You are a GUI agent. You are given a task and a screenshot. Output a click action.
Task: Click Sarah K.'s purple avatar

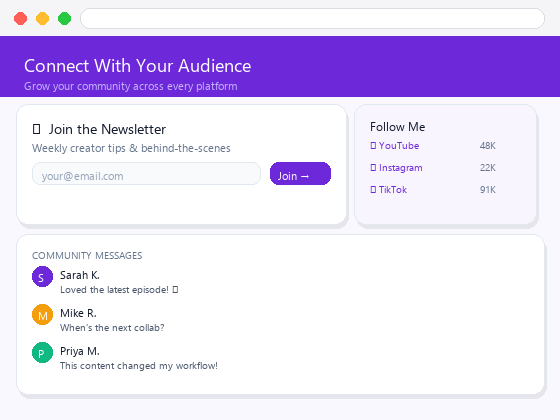pos(42,277)
